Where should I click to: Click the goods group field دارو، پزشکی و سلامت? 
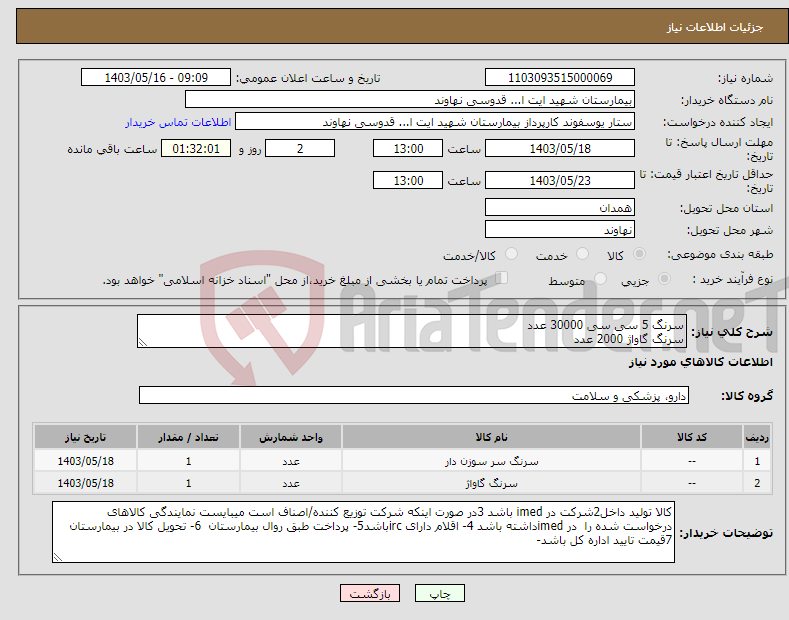[414, 396]
